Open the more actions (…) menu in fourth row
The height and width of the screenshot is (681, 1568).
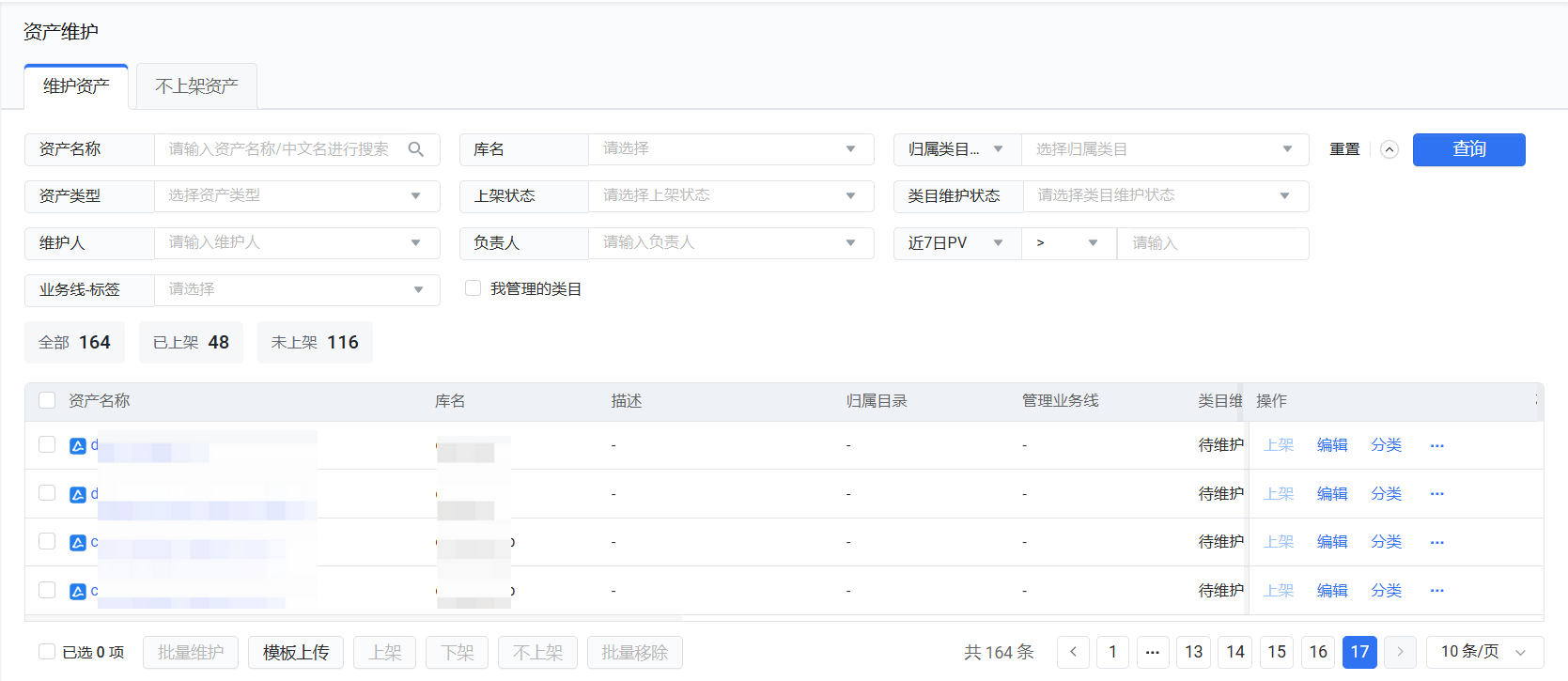pyautogui.click(x=1436, y=591)
